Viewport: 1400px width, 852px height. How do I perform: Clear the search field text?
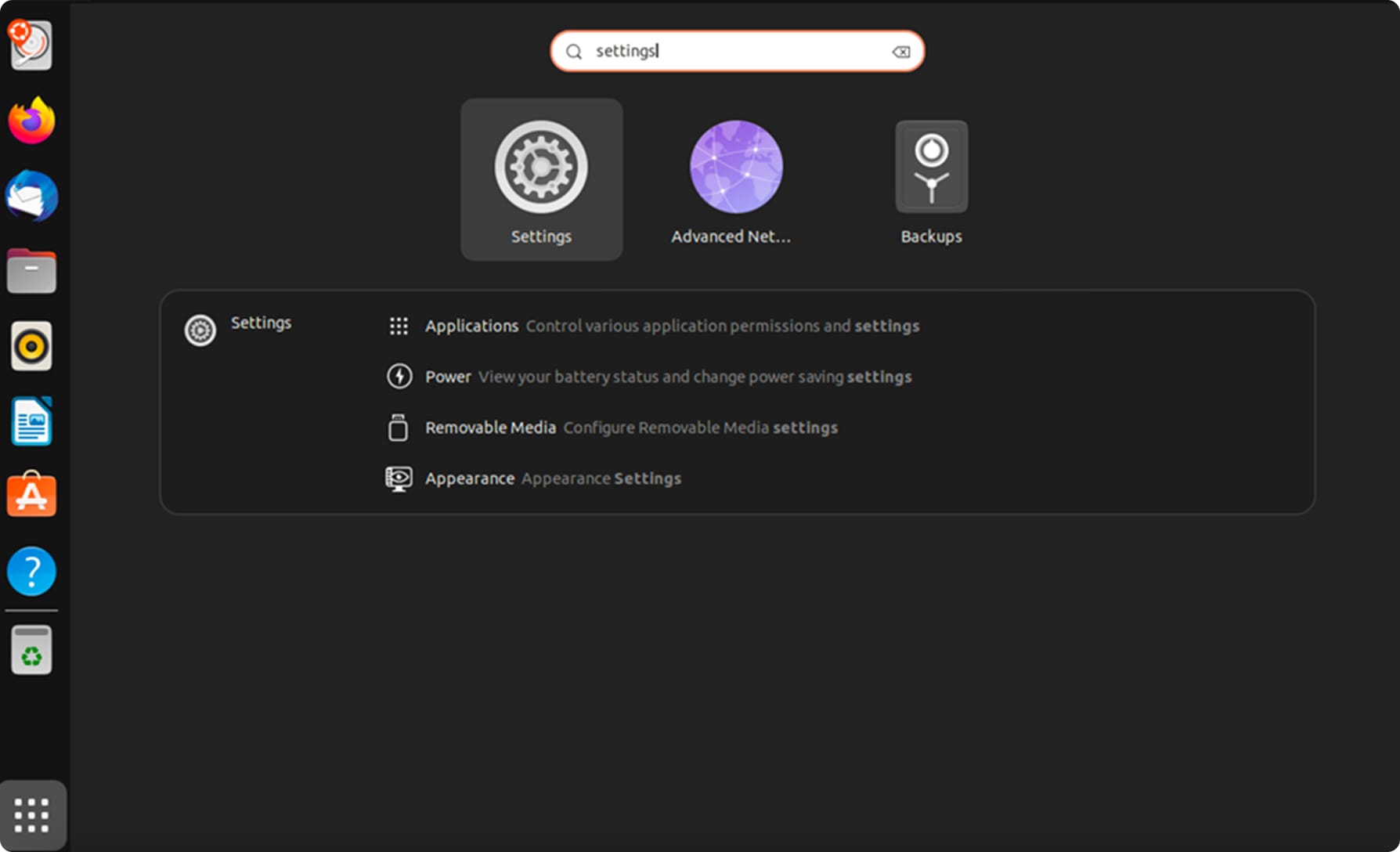[900, 52]
